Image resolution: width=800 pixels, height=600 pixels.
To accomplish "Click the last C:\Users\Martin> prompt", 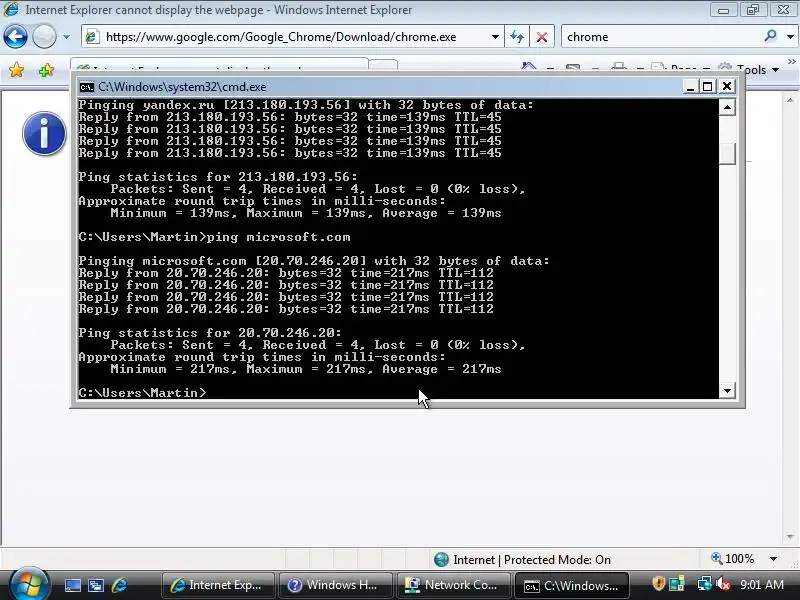I will 142,393.
